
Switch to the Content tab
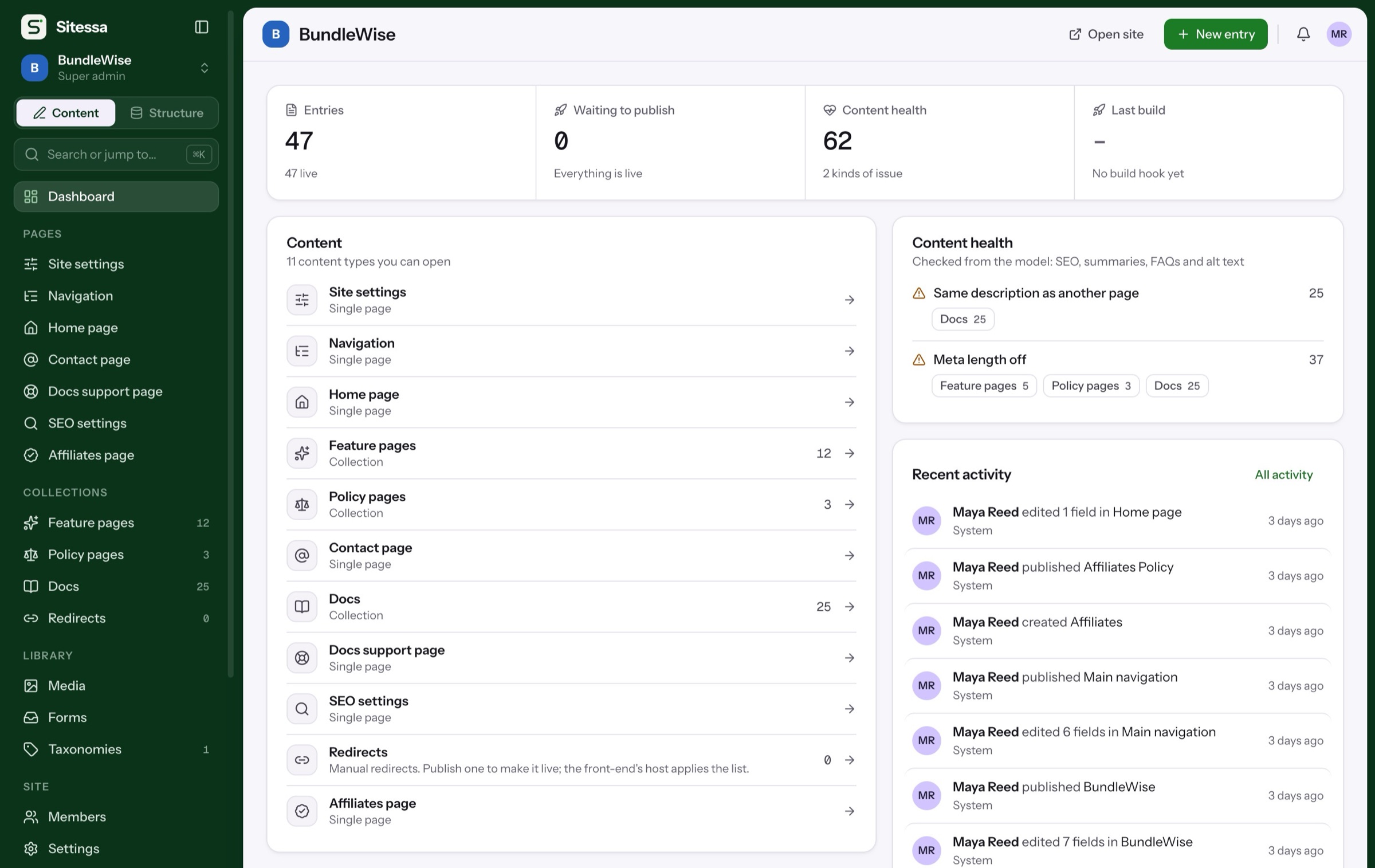[x=66, y=113]
